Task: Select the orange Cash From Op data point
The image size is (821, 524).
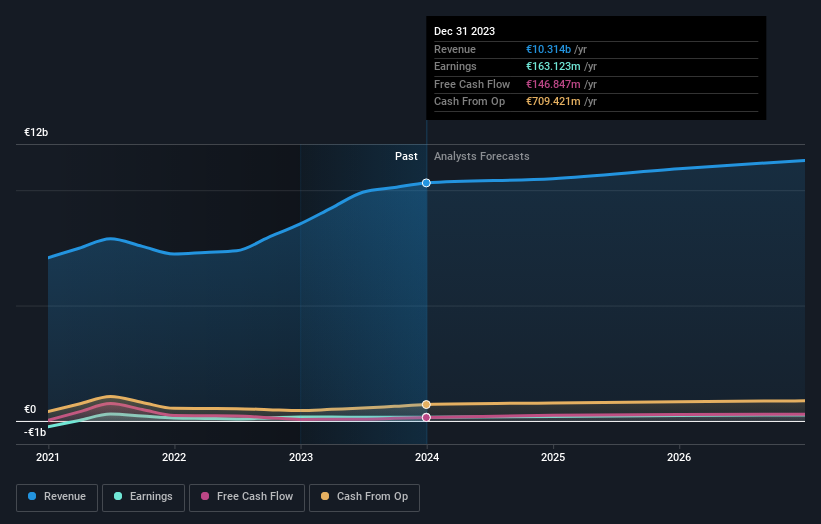Action: coord(426,405)
